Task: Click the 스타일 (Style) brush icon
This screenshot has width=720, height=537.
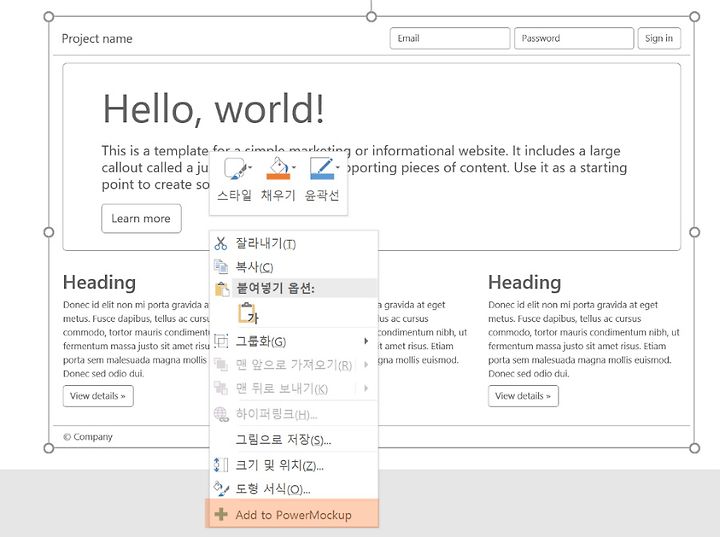Action: tap(235, 168)
